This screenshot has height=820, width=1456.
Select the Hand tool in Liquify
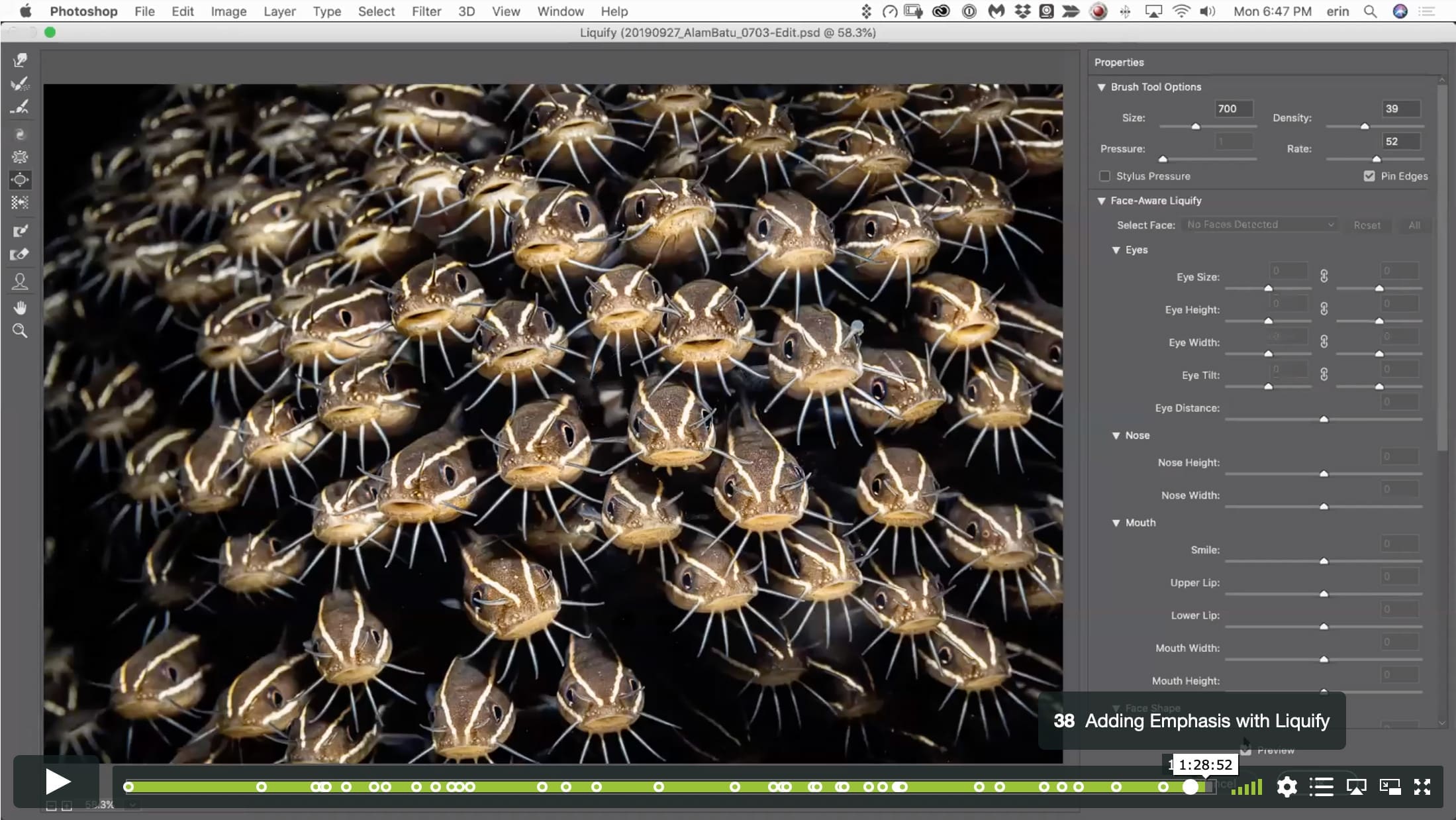[x=20, y=308]
